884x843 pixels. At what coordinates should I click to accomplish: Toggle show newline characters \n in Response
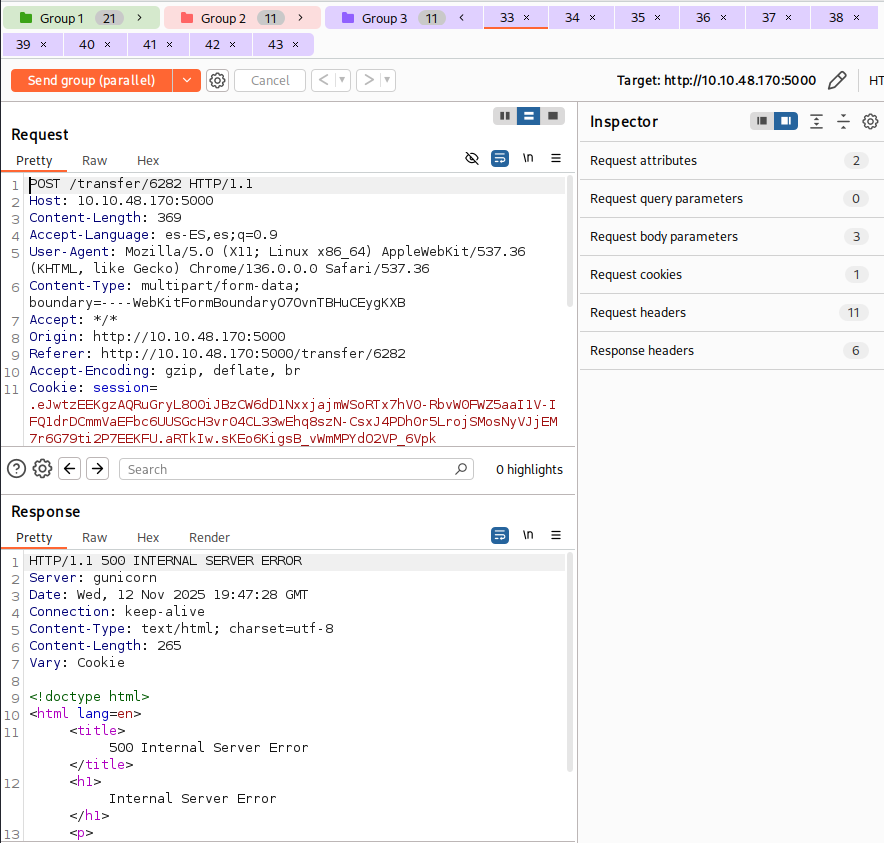[x=528, y=535]
